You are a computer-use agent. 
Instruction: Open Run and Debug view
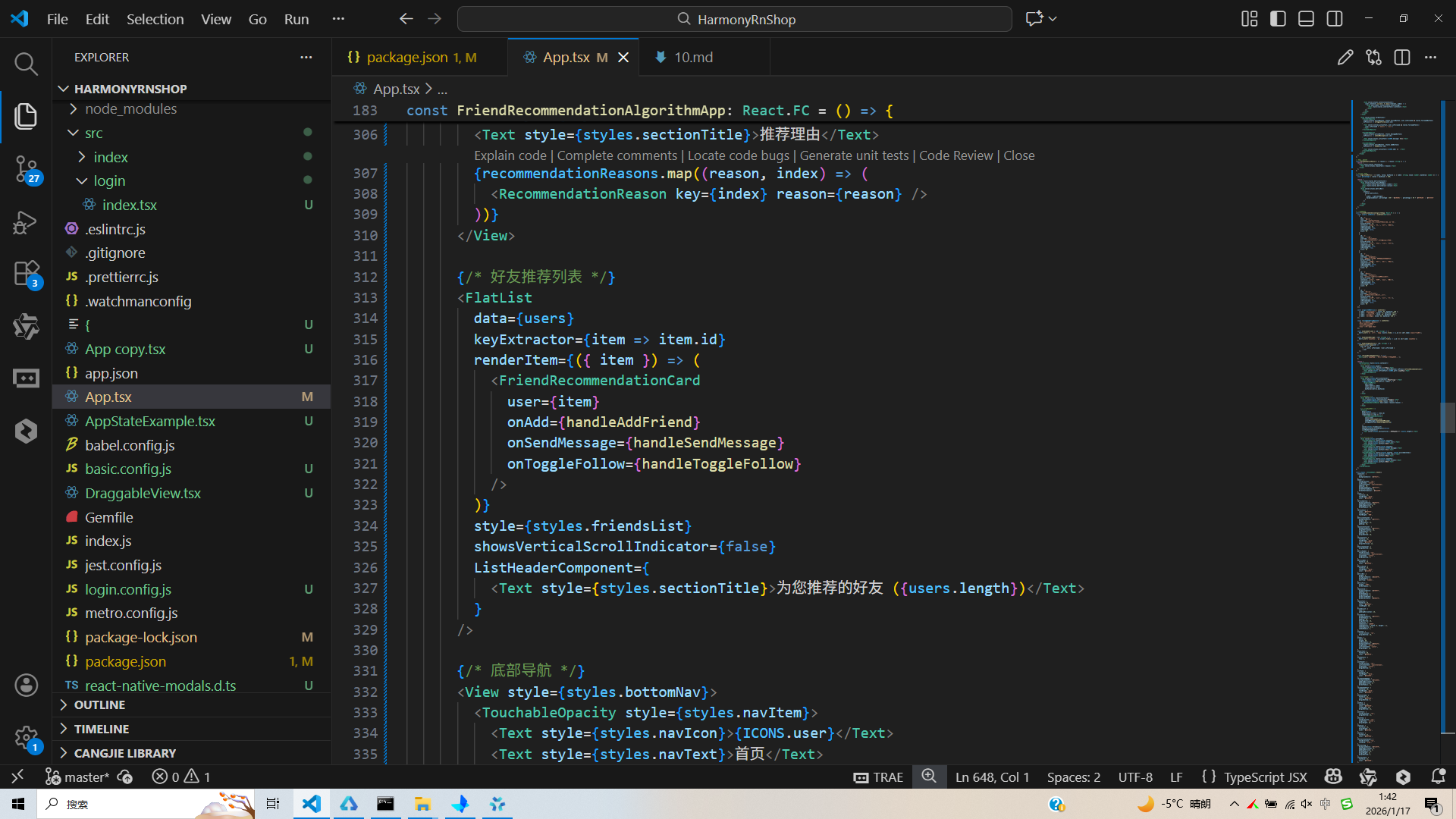26,222
